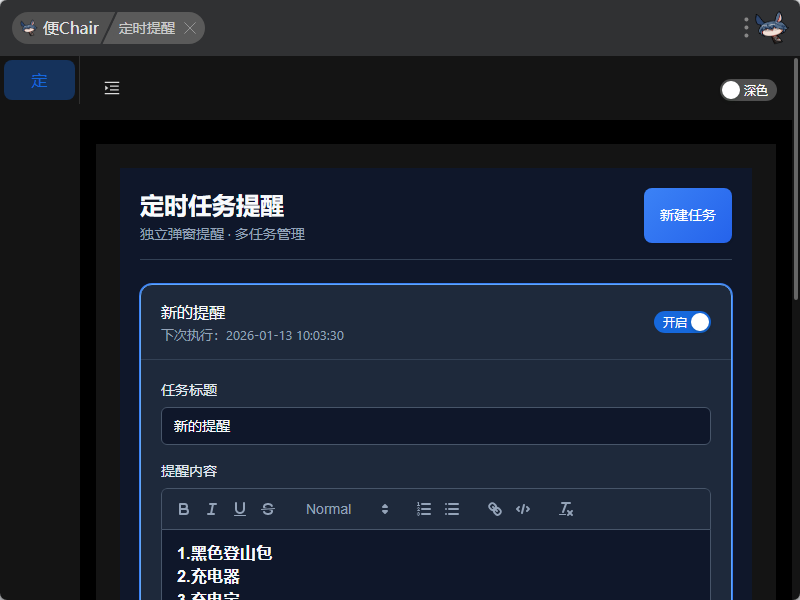
Task: Select the 定 sidebar item
Action: pos(39,80)
